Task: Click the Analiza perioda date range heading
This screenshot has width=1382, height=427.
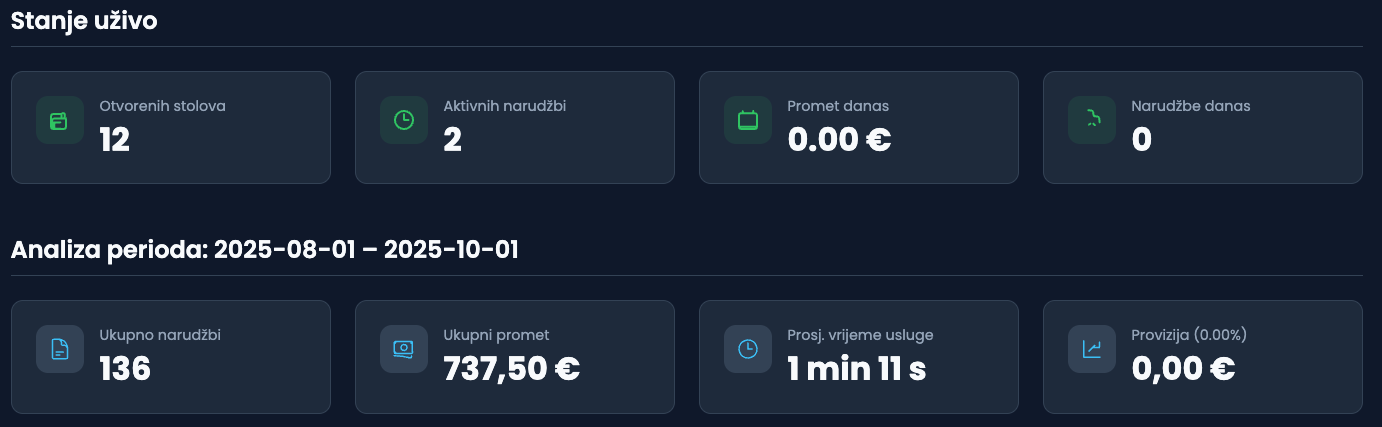Action: click(x=264, y=249)
